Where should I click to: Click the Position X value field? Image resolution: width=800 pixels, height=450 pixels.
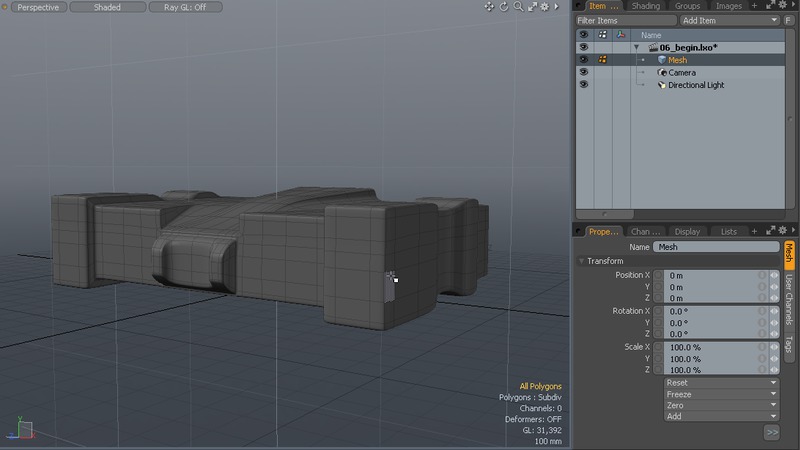coord(710,275)
